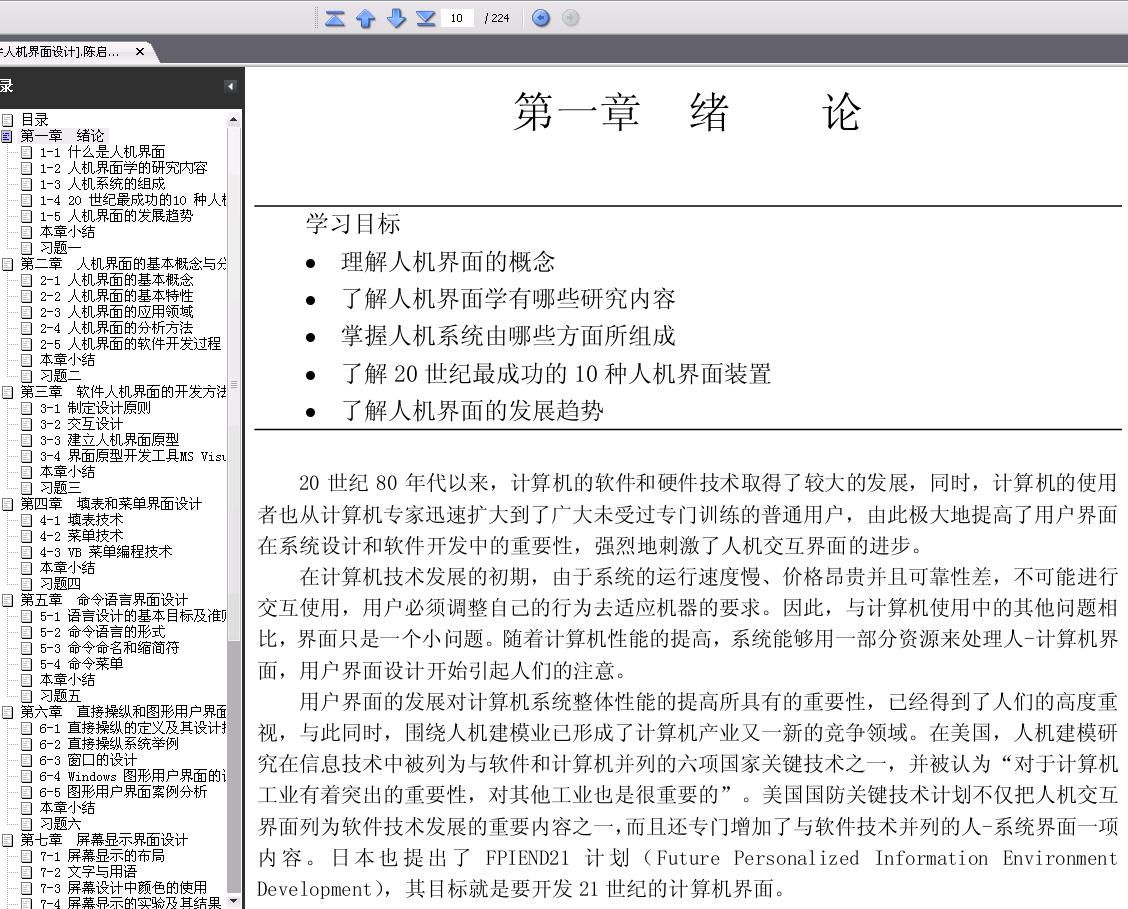Go to first page icon
This screenshot has width=1128, height=909.
pyautogui.click(x=335, y=18)
